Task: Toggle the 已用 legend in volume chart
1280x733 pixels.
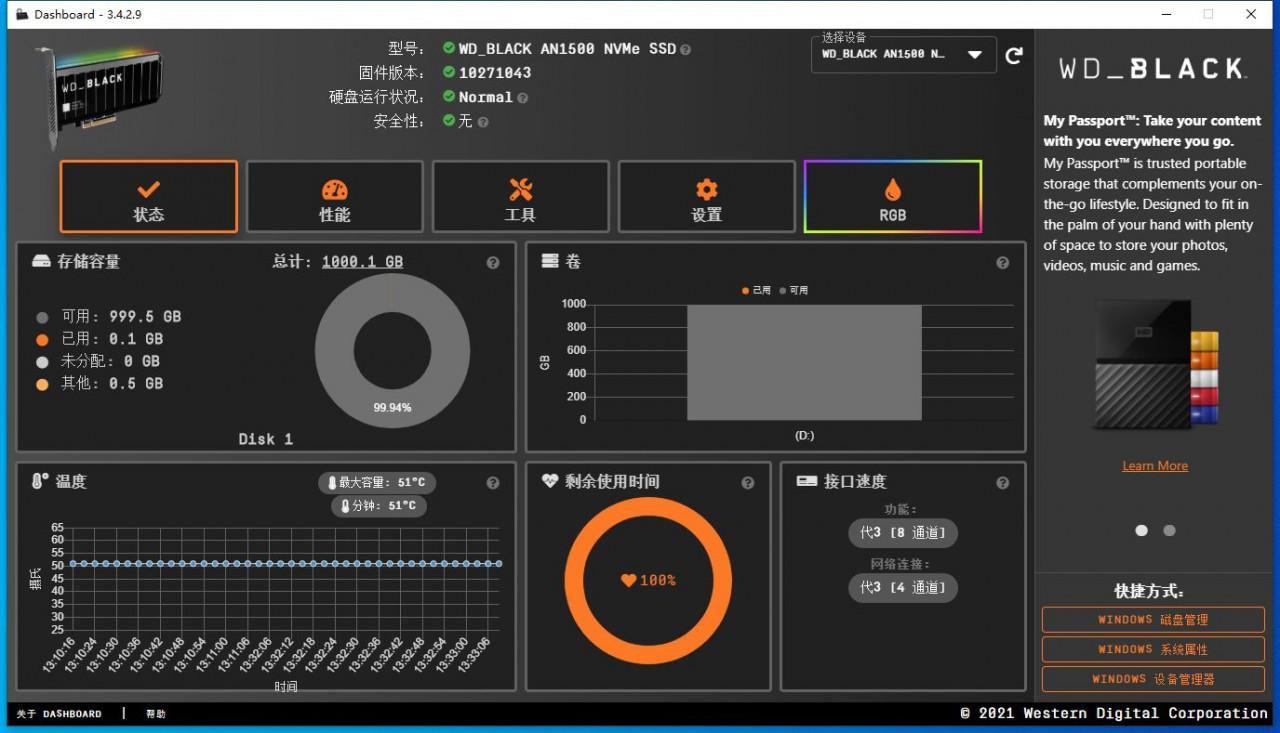Action: (x=757, y=290)
